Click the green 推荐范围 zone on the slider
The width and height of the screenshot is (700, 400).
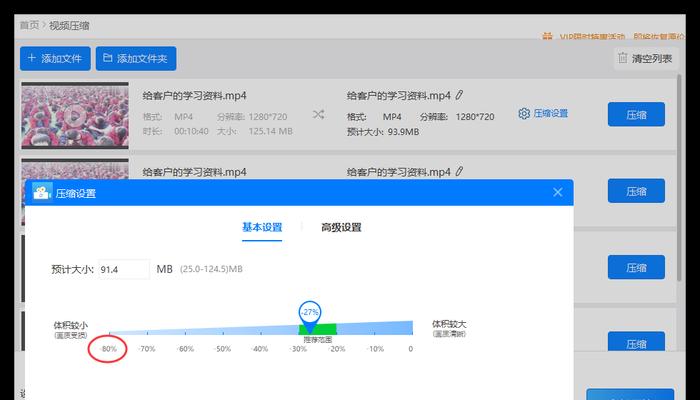318,329
